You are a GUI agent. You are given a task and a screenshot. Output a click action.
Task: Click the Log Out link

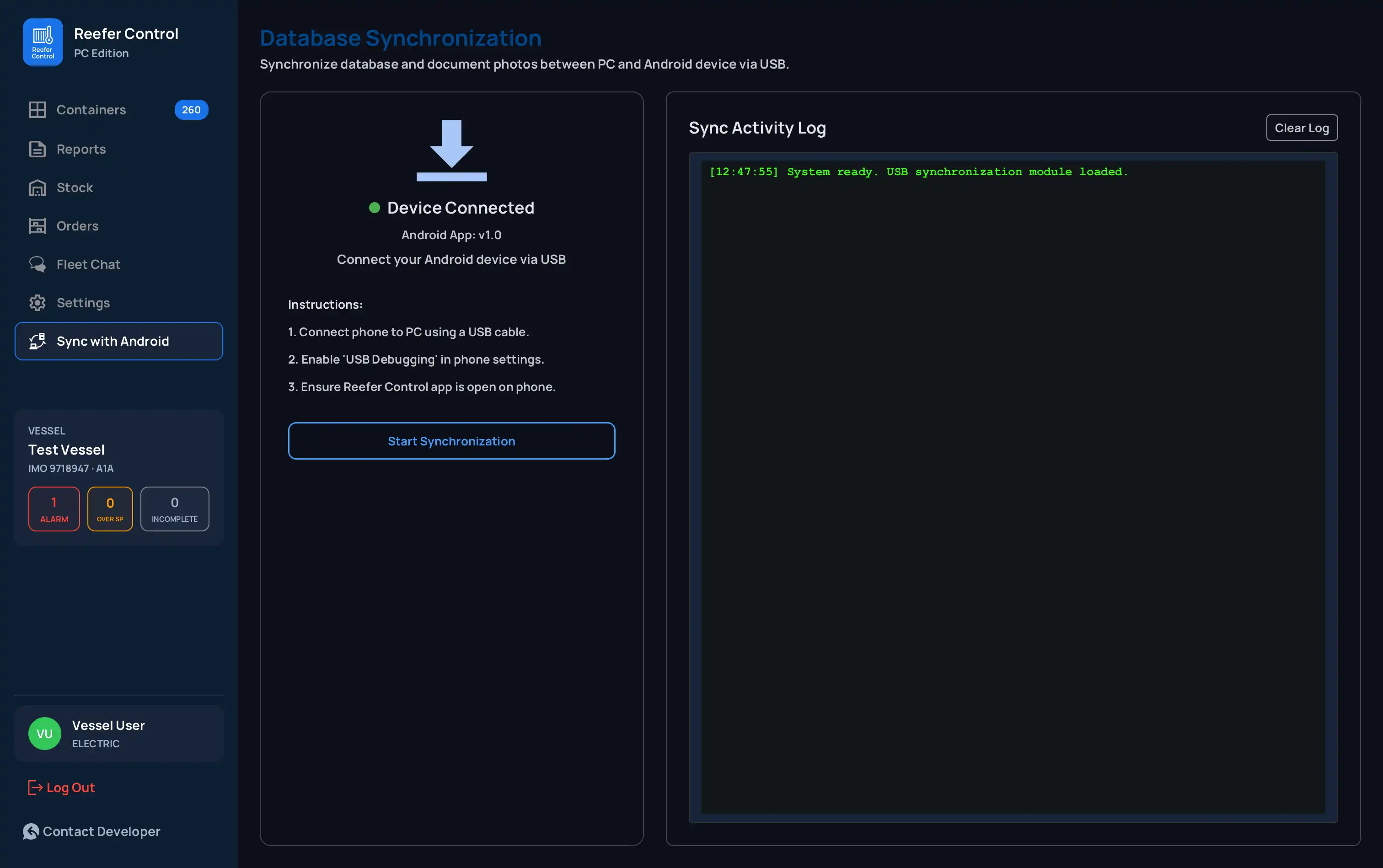61,788
